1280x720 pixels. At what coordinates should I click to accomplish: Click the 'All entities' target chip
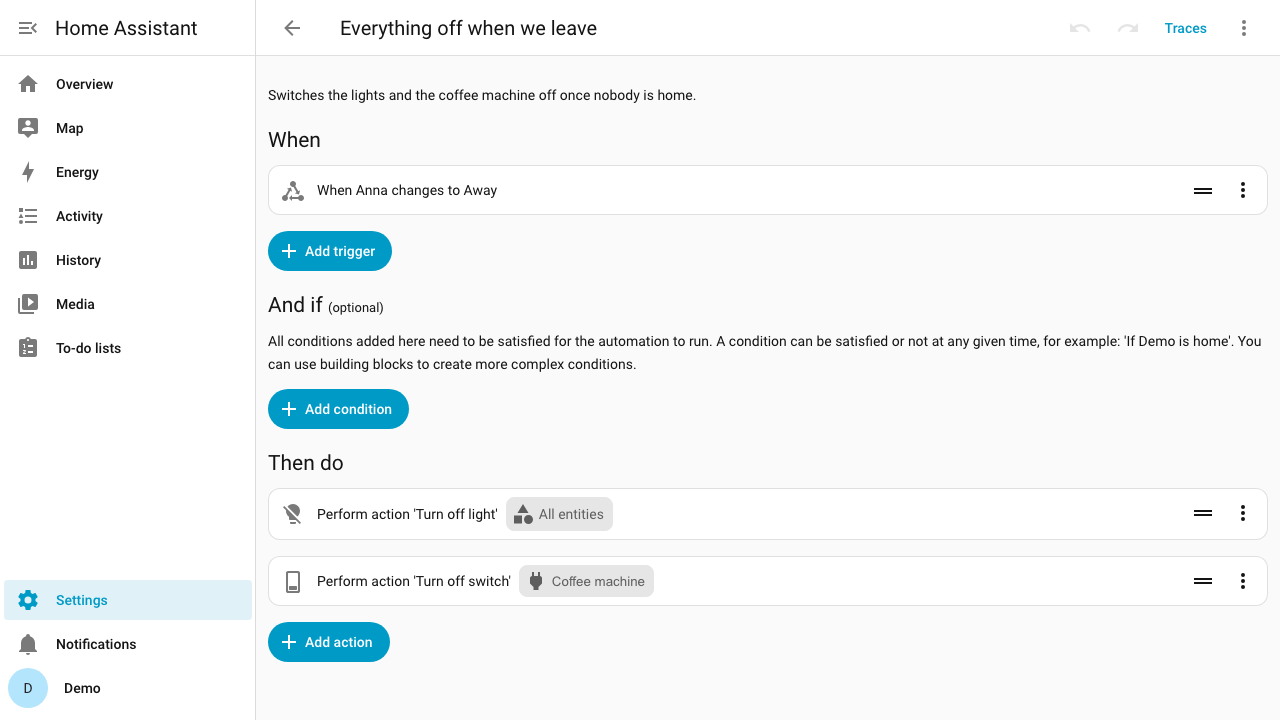tap(560, 514)
